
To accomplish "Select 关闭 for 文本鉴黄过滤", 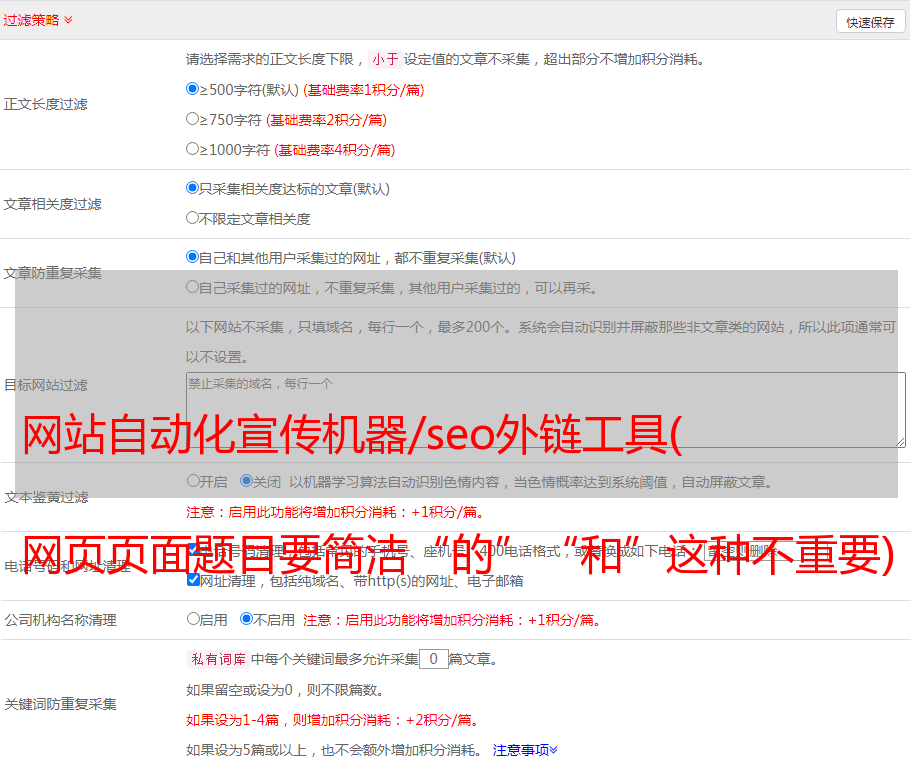I will pos(246,481).
